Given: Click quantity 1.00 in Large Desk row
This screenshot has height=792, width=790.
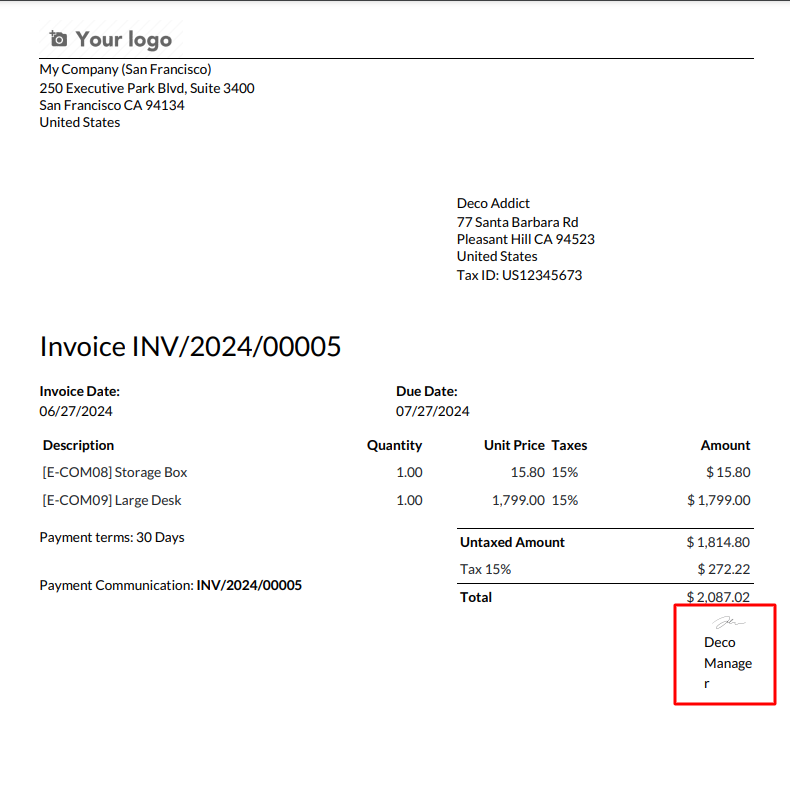Looking at the screenshot, I should [x=409, y=500].
